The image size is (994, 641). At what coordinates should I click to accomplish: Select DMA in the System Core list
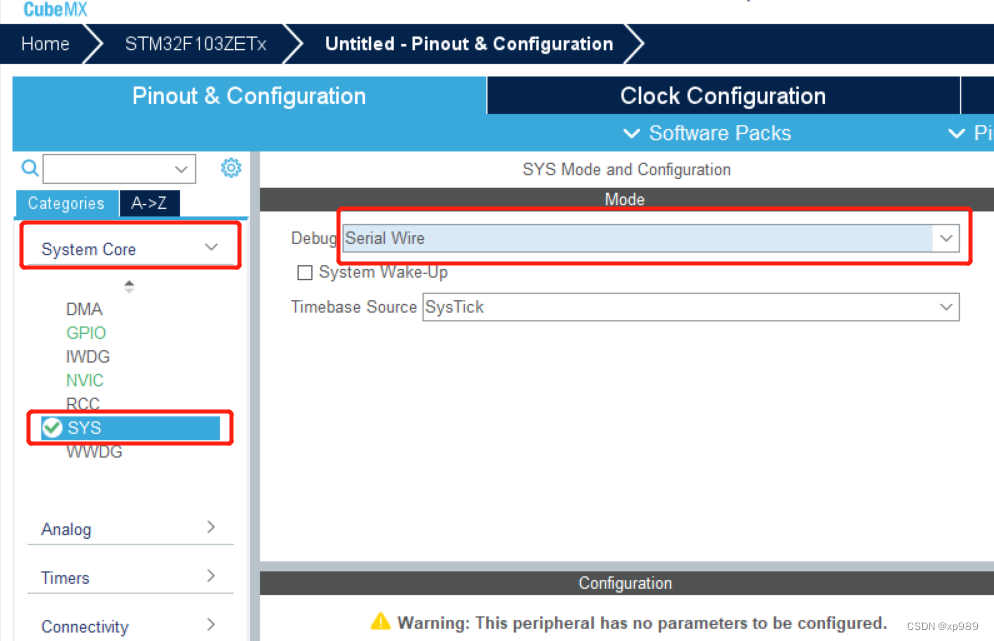pos(84,309)
